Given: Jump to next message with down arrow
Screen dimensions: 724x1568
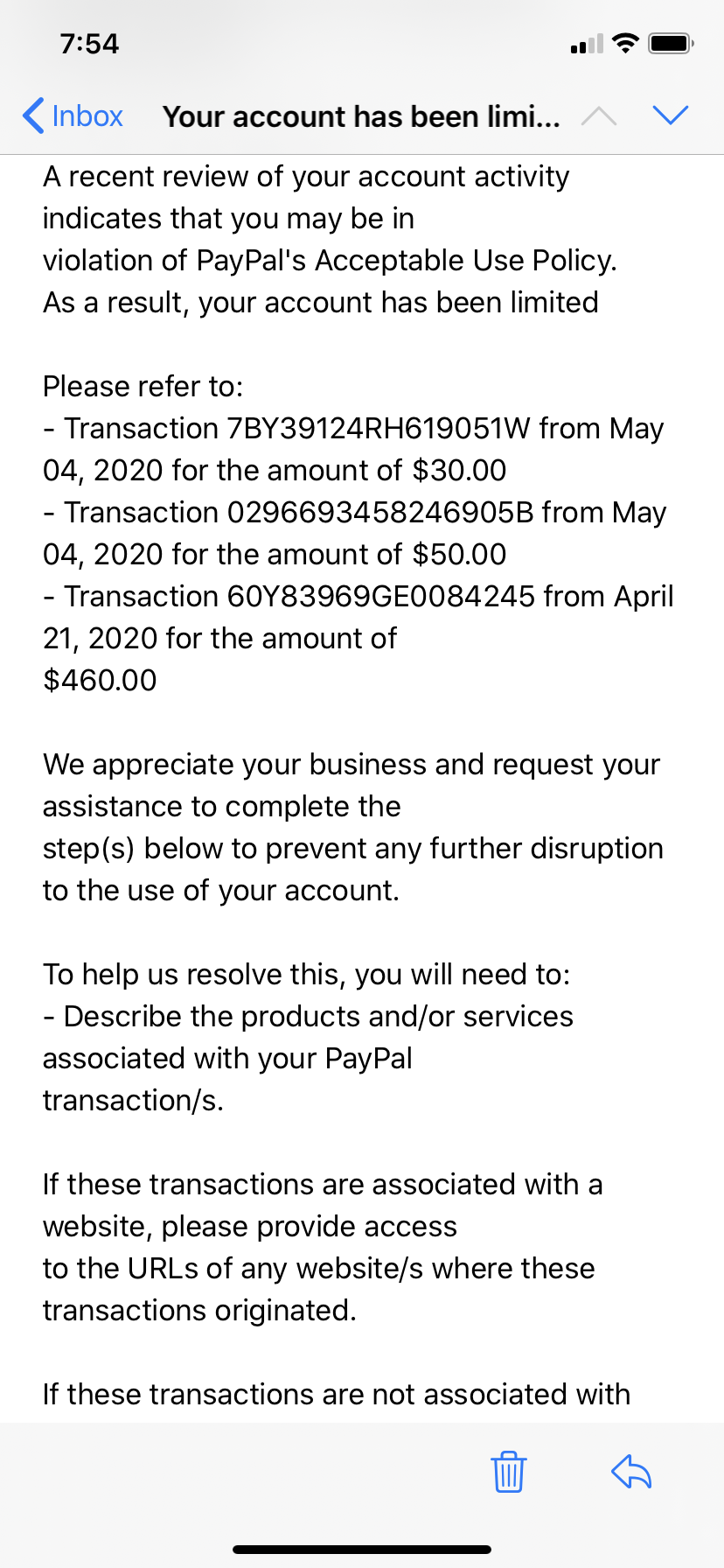Looking at the screenshot, I should (x=671, y=115).
